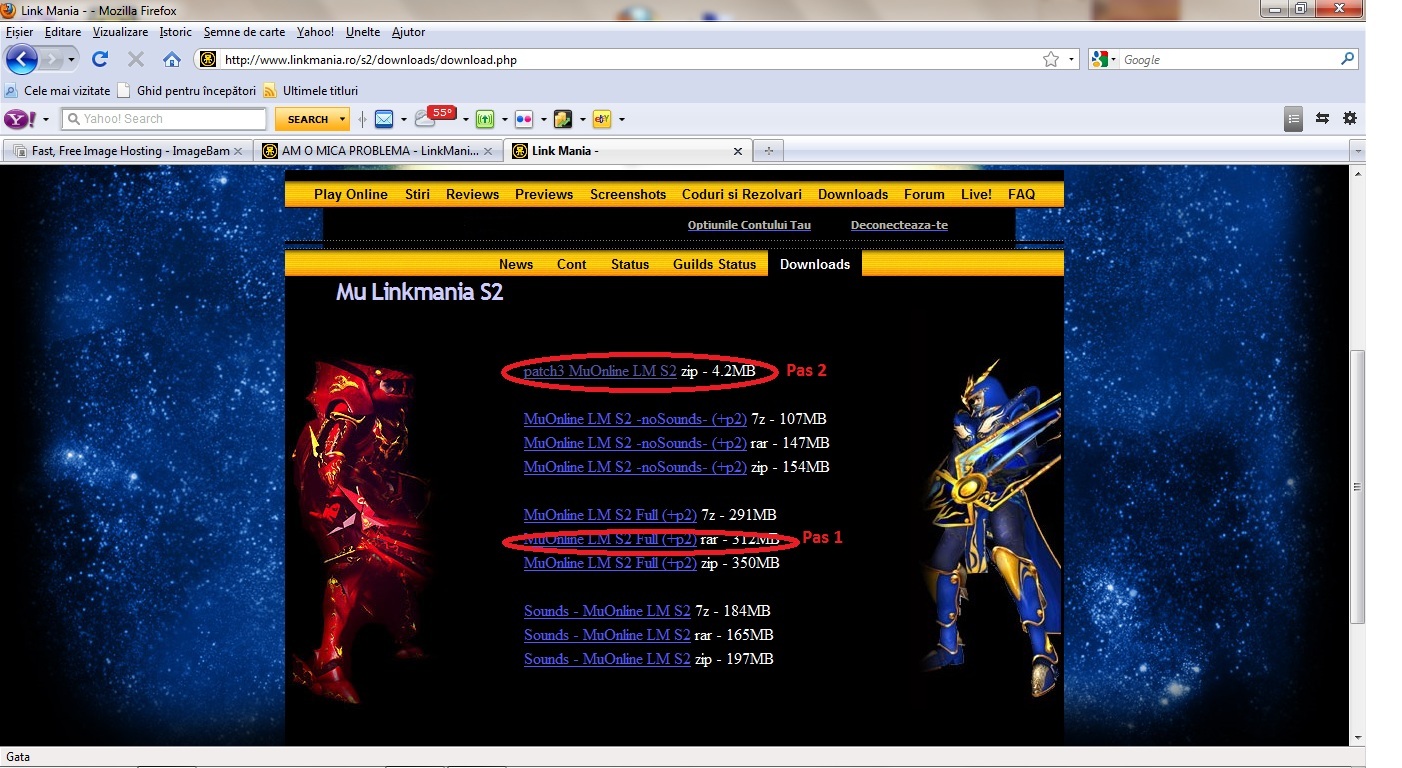1402x768 pixels.
Task: Open Coduri si Rezolvari in the site menu
Action: [x=741, y=194]
